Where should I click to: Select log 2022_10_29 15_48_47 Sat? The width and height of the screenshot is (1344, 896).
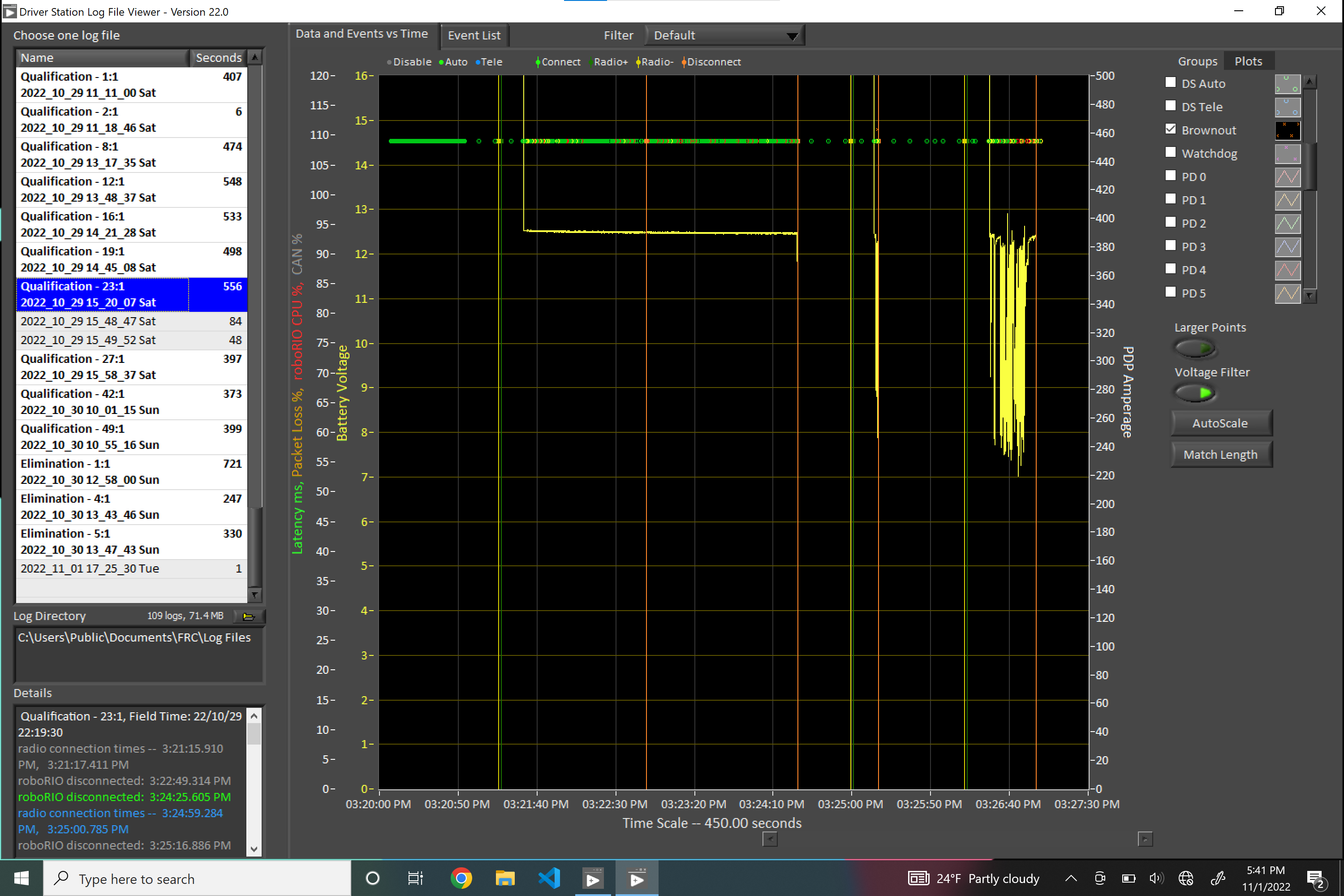click(131, 322)
